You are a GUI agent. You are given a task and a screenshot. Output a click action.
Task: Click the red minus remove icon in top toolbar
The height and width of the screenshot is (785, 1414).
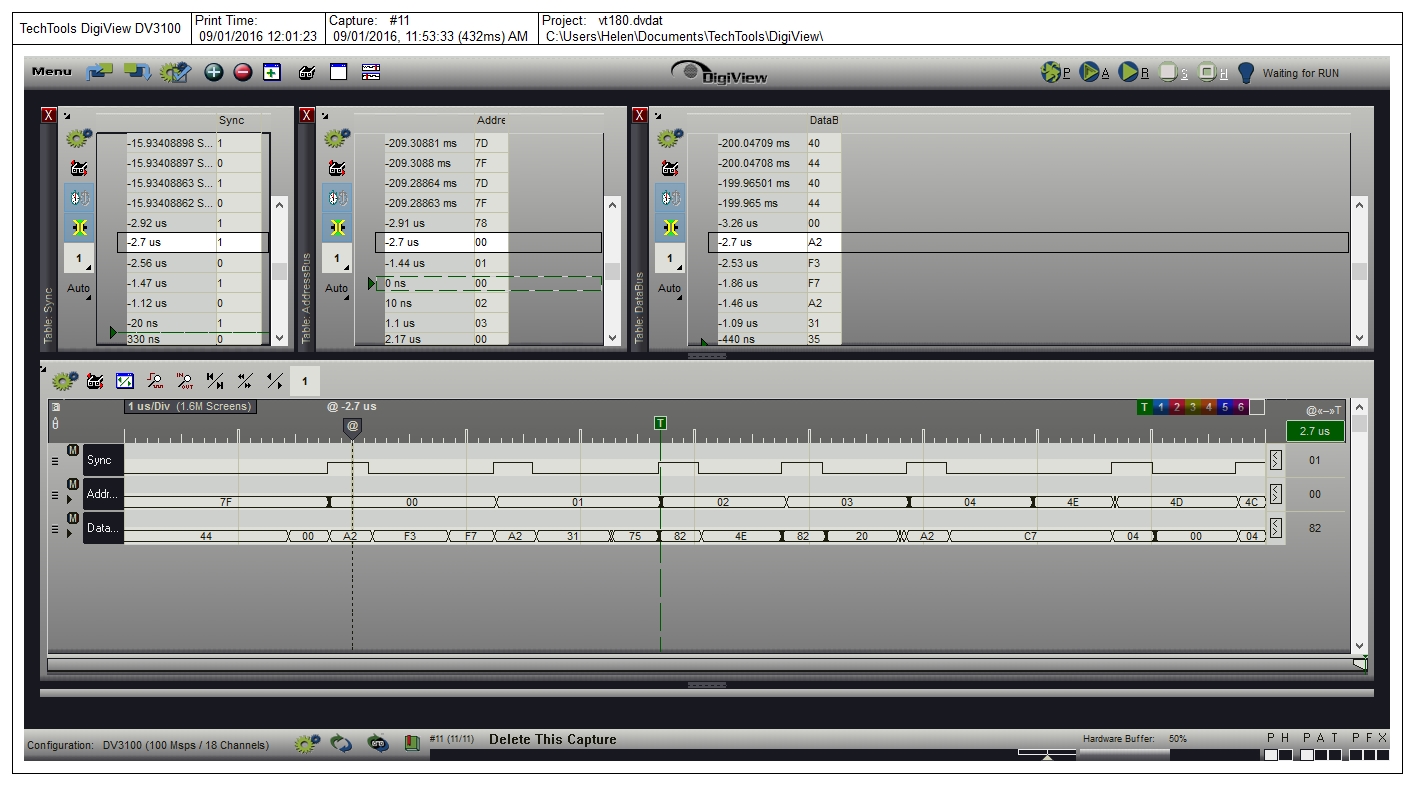[242, 72]
